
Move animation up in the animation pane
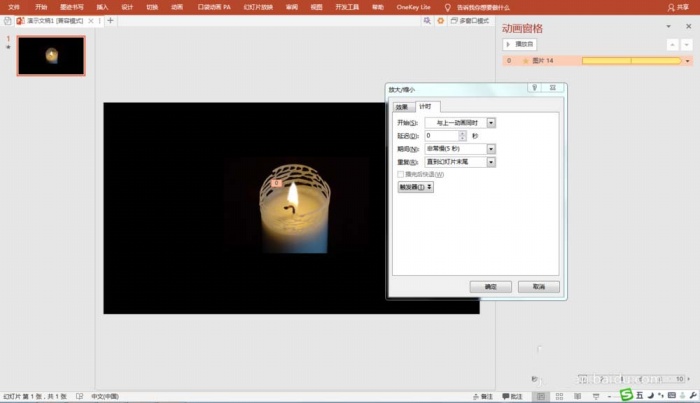(x=671, y=44)
